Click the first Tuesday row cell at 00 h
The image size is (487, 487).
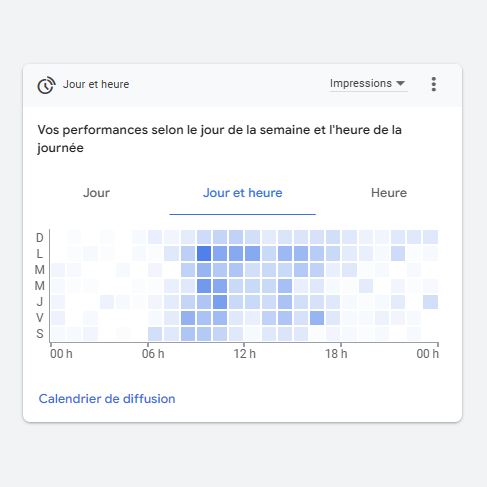[58, 270]
